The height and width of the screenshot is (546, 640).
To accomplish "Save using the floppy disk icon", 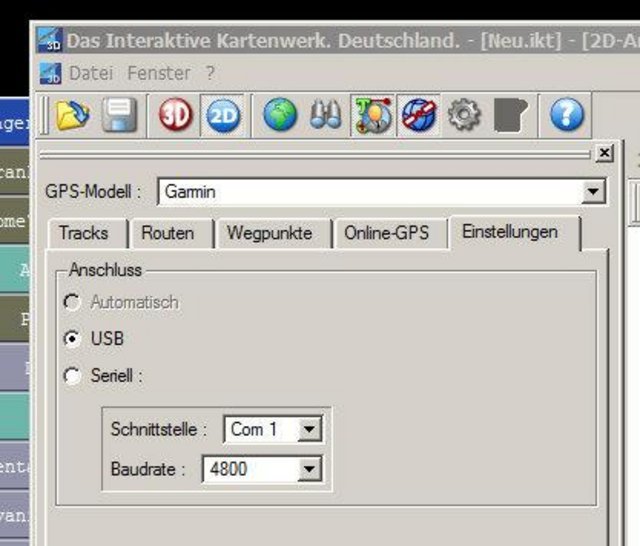I will (x=119, y=115).
